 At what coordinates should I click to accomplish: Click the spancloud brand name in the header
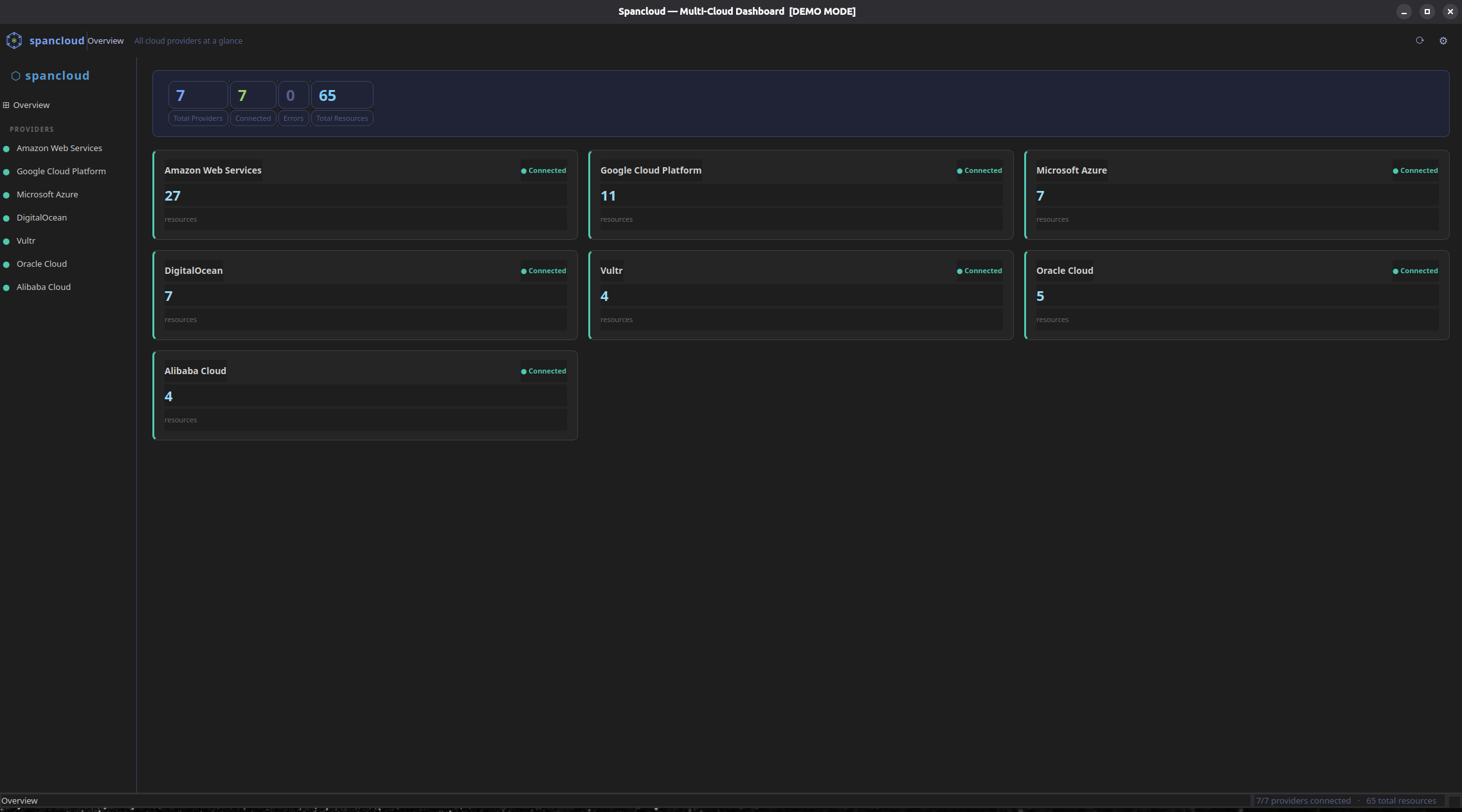click(57, 41)
